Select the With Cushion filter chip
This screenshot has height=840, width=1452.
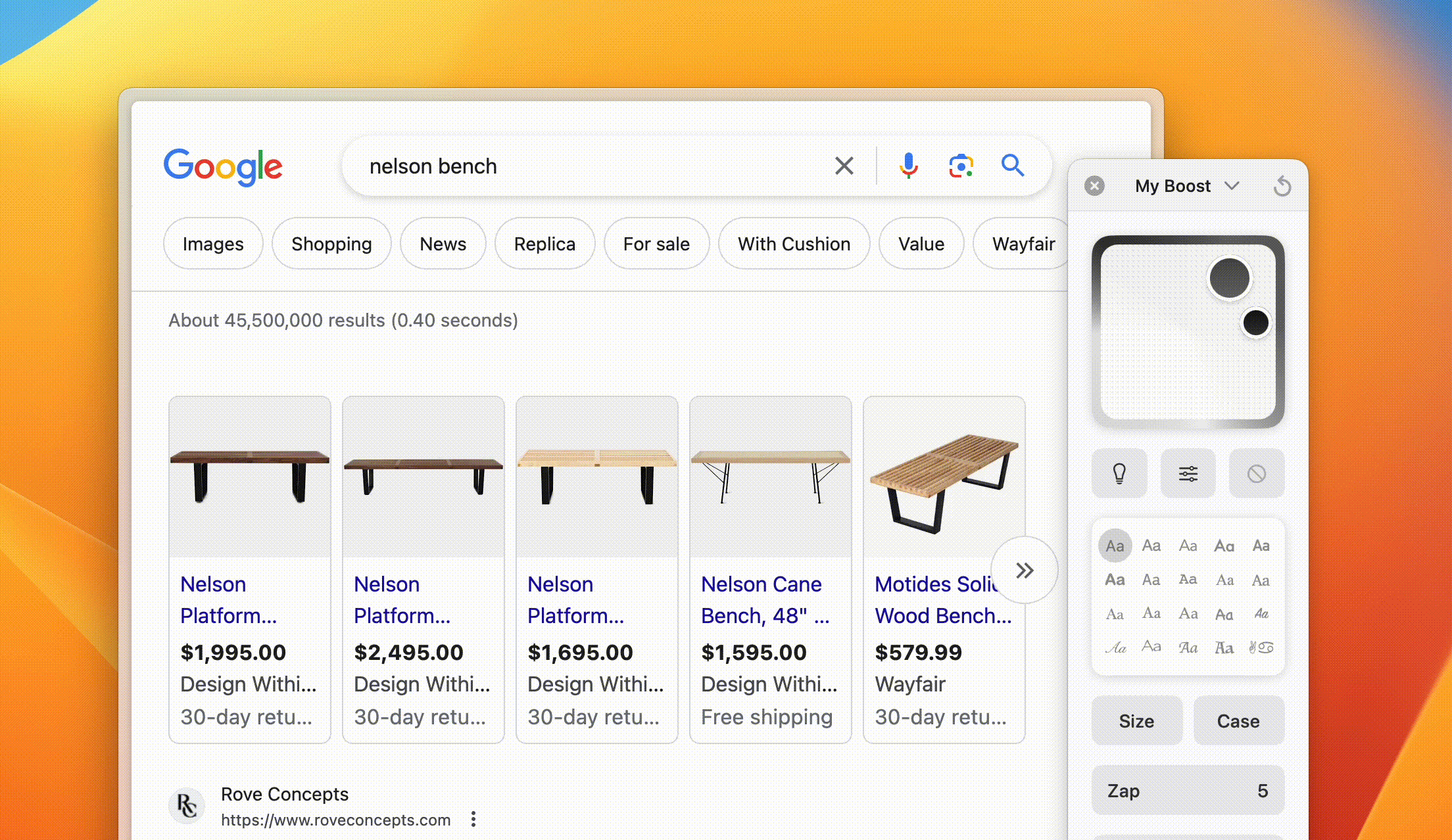coord(794,243)
